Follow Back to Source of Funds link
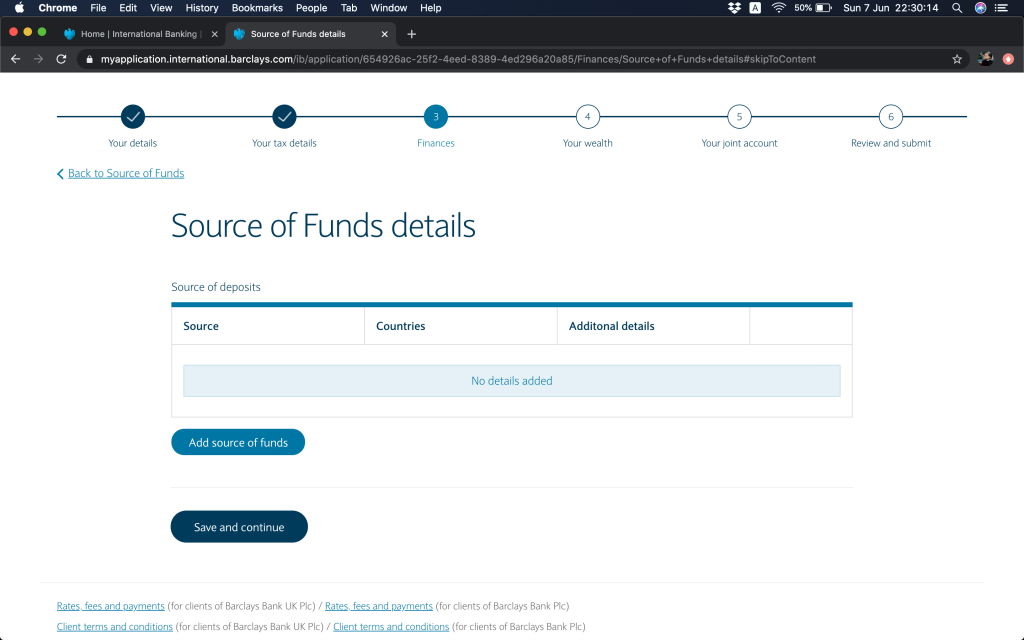 coord(125,173)
